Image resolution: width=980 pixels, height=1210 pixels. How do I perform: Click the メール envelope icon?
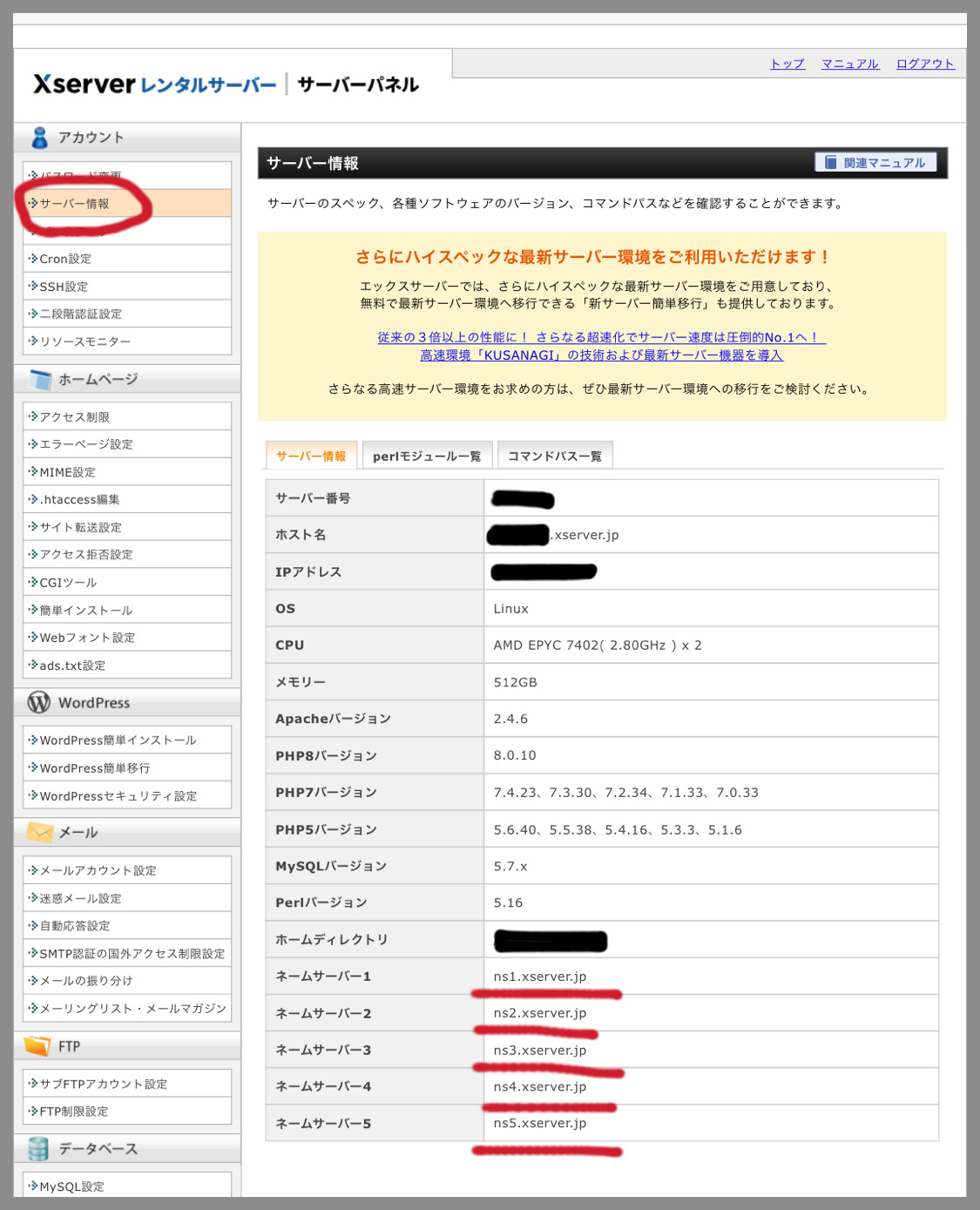40,832
